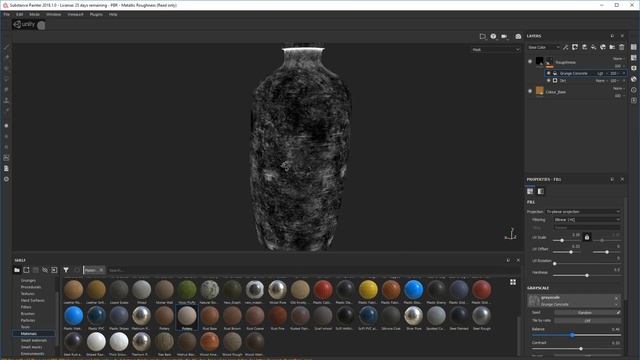Open the Edit menu

[x=19, y=14]
